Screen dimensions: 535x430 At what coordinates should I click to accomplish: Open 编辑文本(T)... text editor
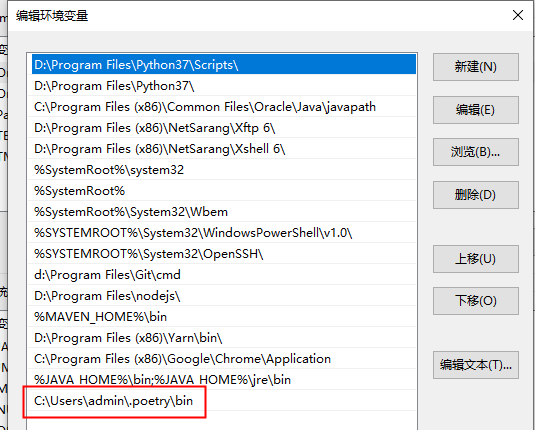pos(476,365)
